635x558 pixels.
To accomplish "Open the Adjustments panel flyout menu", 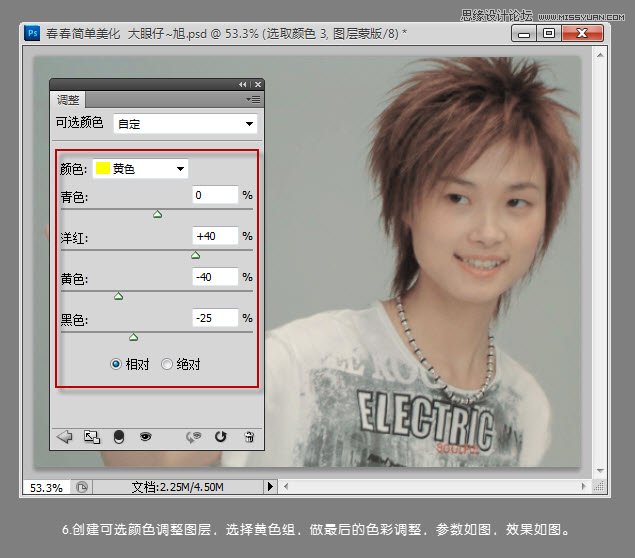I will click(254, 99).
